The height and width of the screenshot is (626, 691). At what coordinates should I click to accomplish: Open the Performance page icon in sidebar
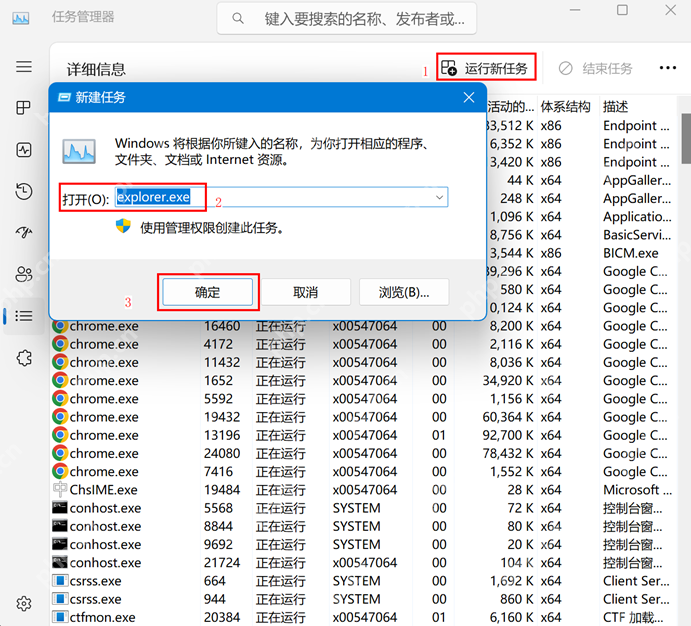pos(24,150)
